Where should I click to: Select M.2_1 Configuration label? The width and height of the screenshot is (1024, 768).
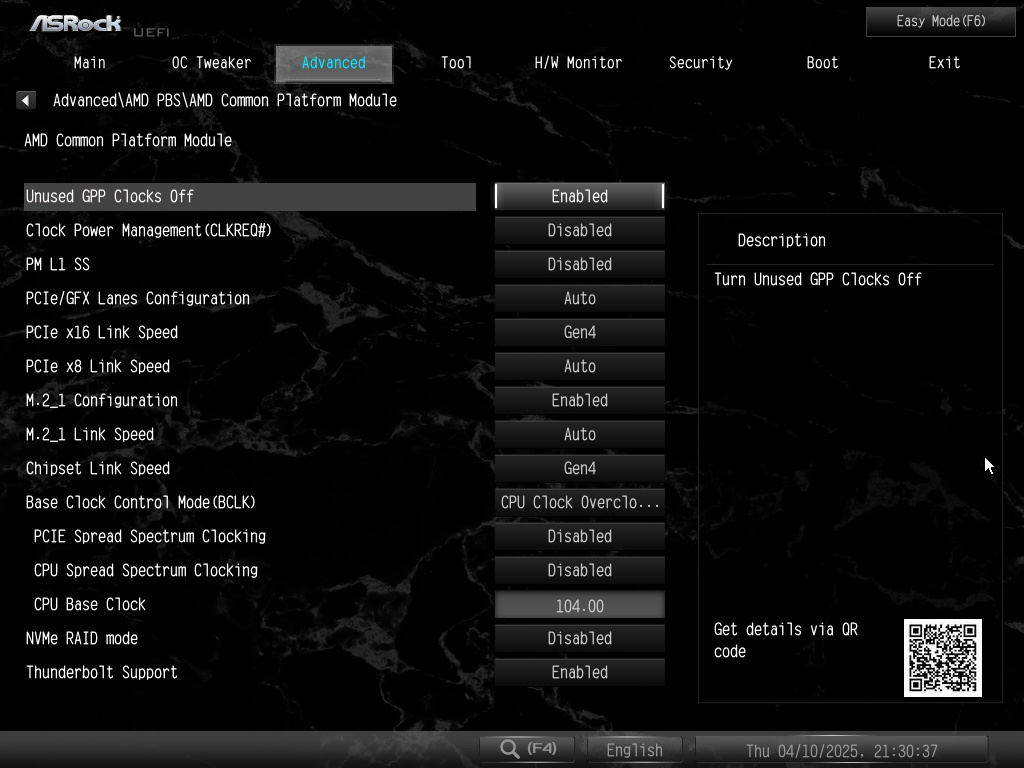click(x=101, y=400)
